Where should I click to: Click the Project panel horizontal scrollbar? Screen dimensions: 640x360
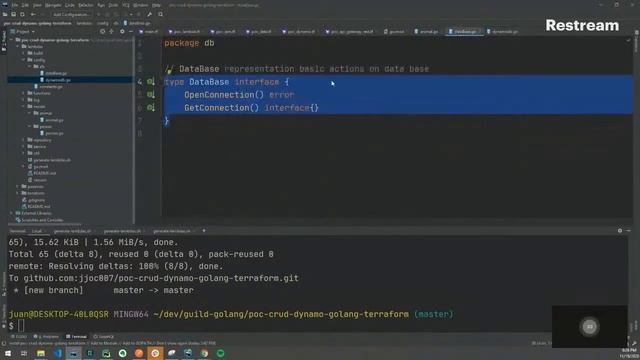pyautogui.click(x=45, y=224)
